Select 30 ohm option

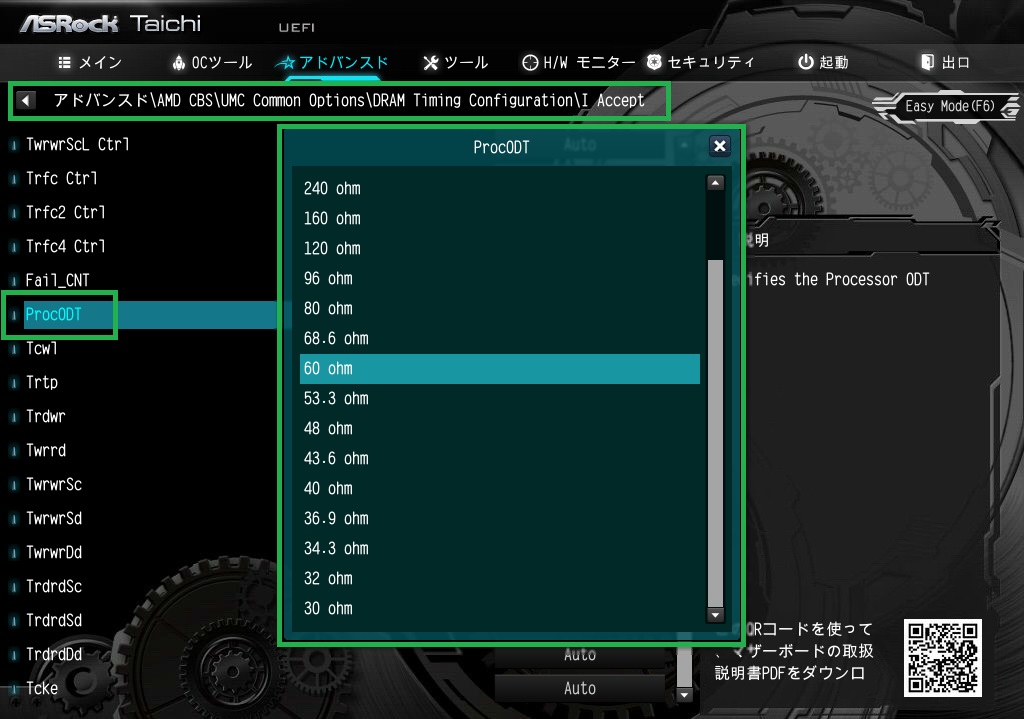[x=500, y=609]
